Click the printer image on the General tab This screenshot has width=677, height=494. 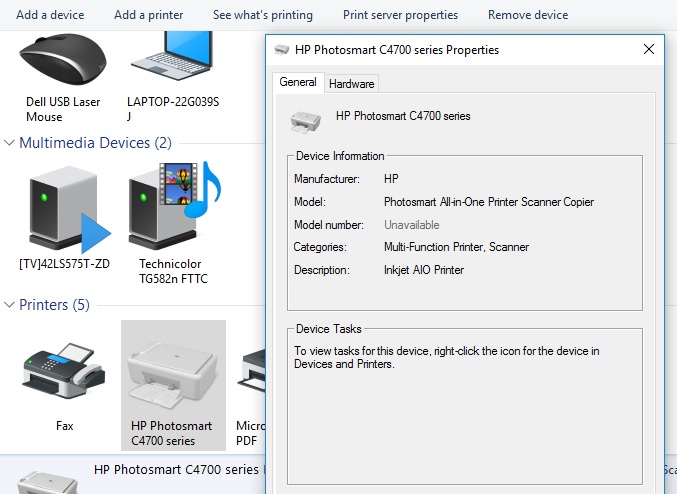point(306,121)
